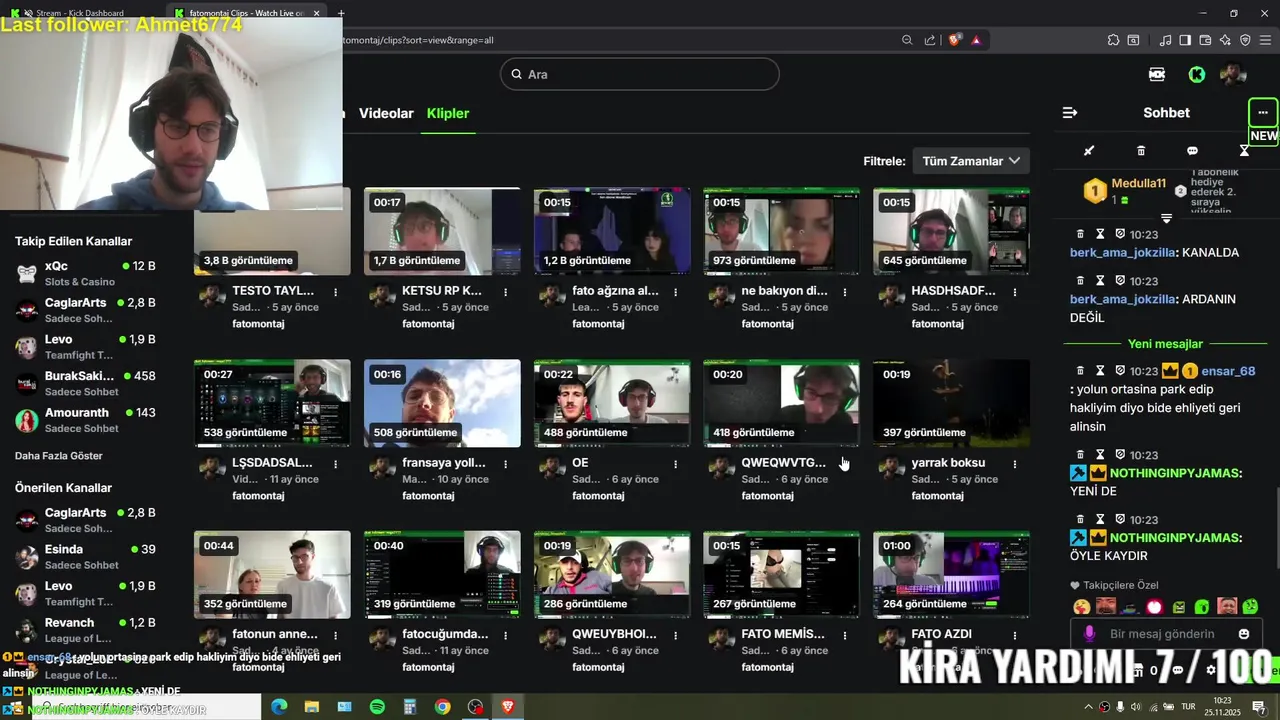The width and height of the screenshot is (1280, 720).
Task: Play the LŞSDADSAL... clip thumbnail
Action: pyautogui.click(x=272, y=403)
